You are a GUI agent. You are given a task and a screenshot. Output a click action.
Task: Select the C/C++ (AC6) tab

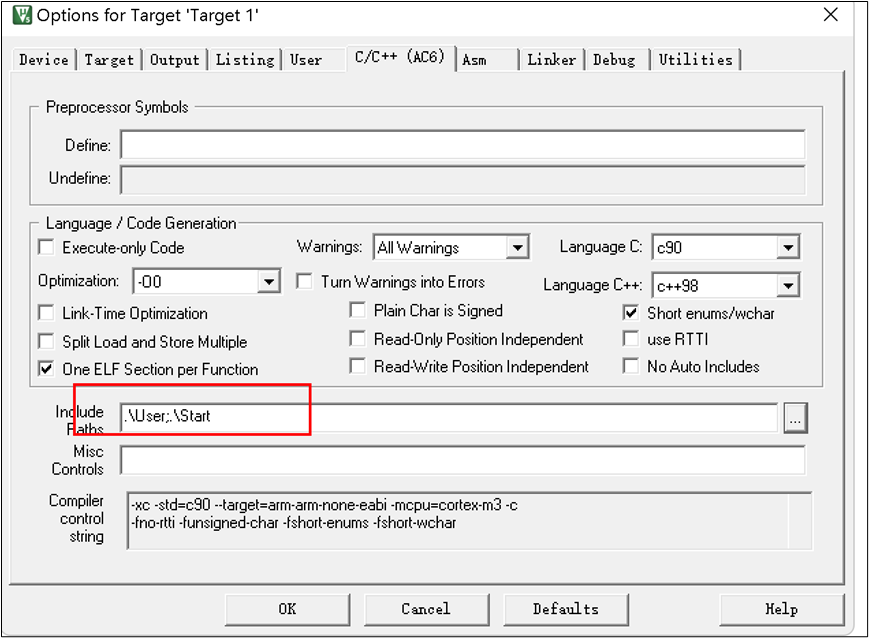(x=400, y=57)
